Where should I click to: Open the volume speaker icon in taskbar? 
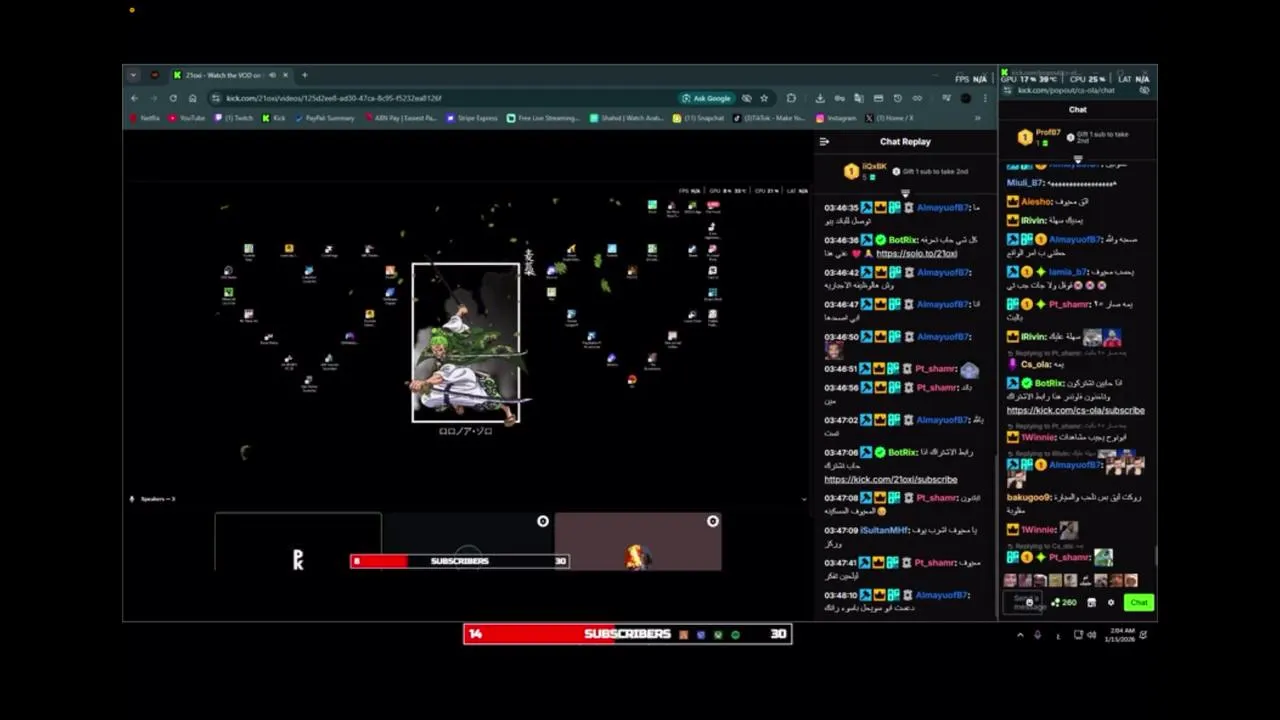1091,635
